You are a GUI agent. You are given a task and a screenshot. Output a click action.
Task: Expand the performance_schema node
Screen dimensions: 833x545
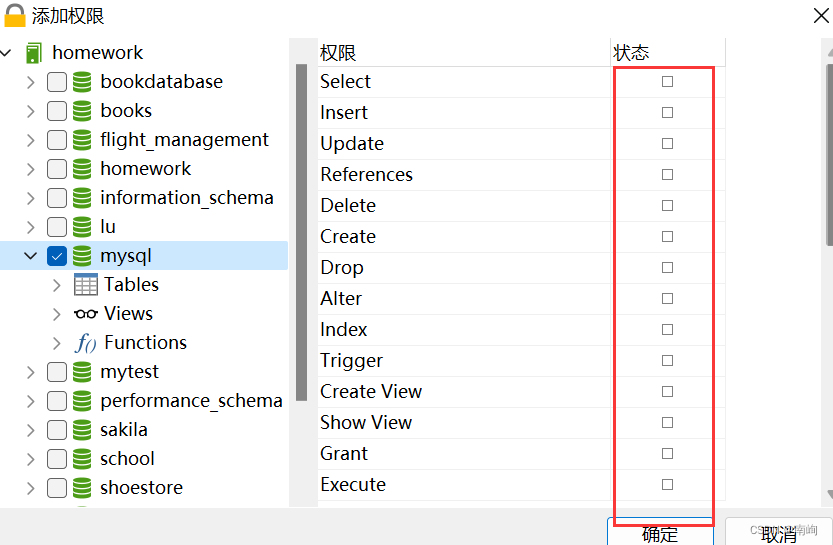click(31, 401)
